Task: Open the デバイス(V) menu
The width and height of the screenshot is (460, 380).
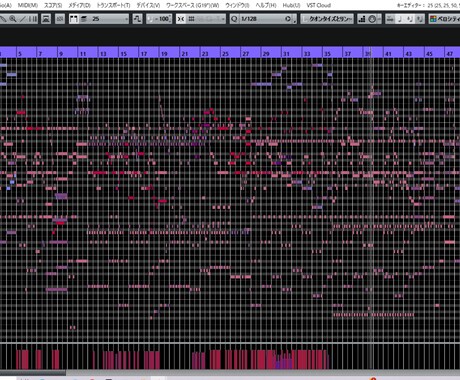Action: (148, 5)
